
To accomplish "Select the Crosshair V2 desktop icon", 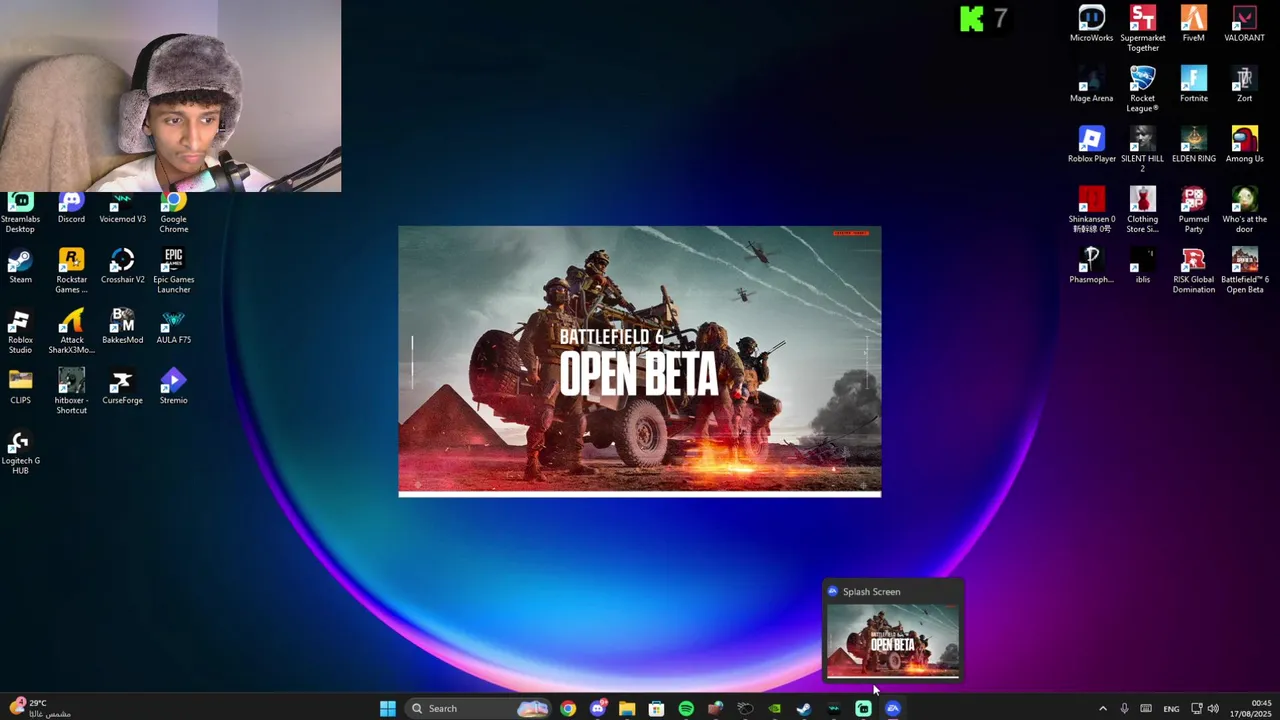I will click(x=122, y=267).
